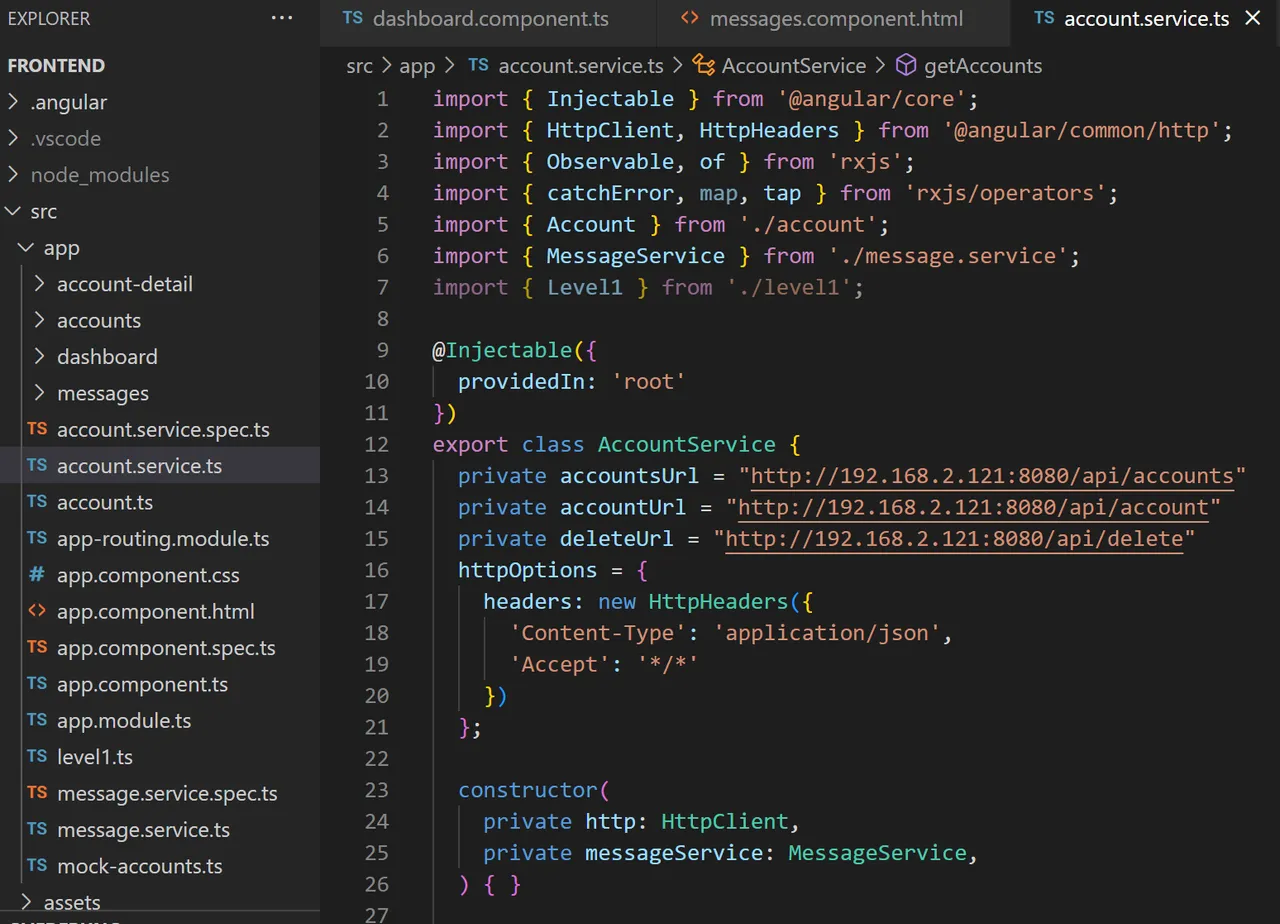
Task: Click the TS file icon in breadcrumb
Action: (x=479, y=66)
